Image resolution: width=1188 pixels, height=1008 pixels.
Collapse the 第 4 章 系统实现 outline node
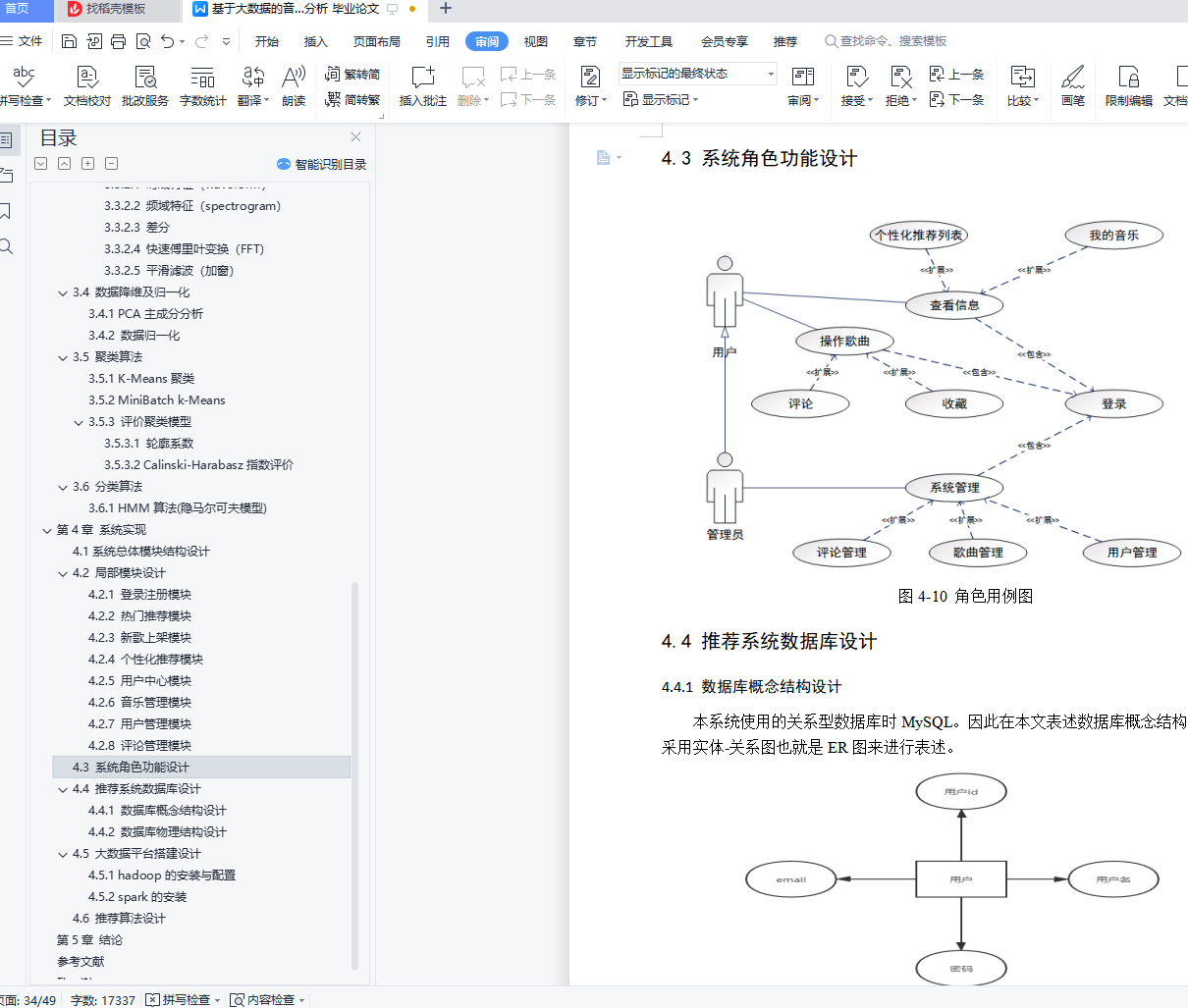point(47,530)
